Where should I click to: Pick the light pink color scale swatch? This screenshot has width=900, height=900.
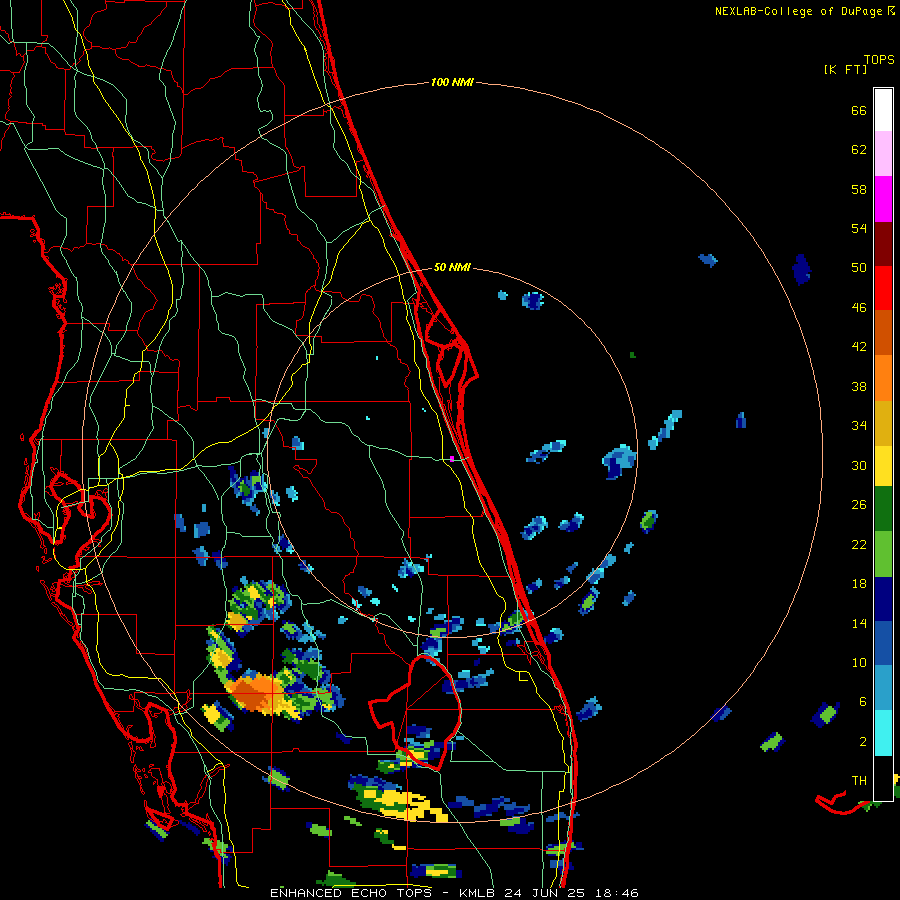(x=883, y=153)
